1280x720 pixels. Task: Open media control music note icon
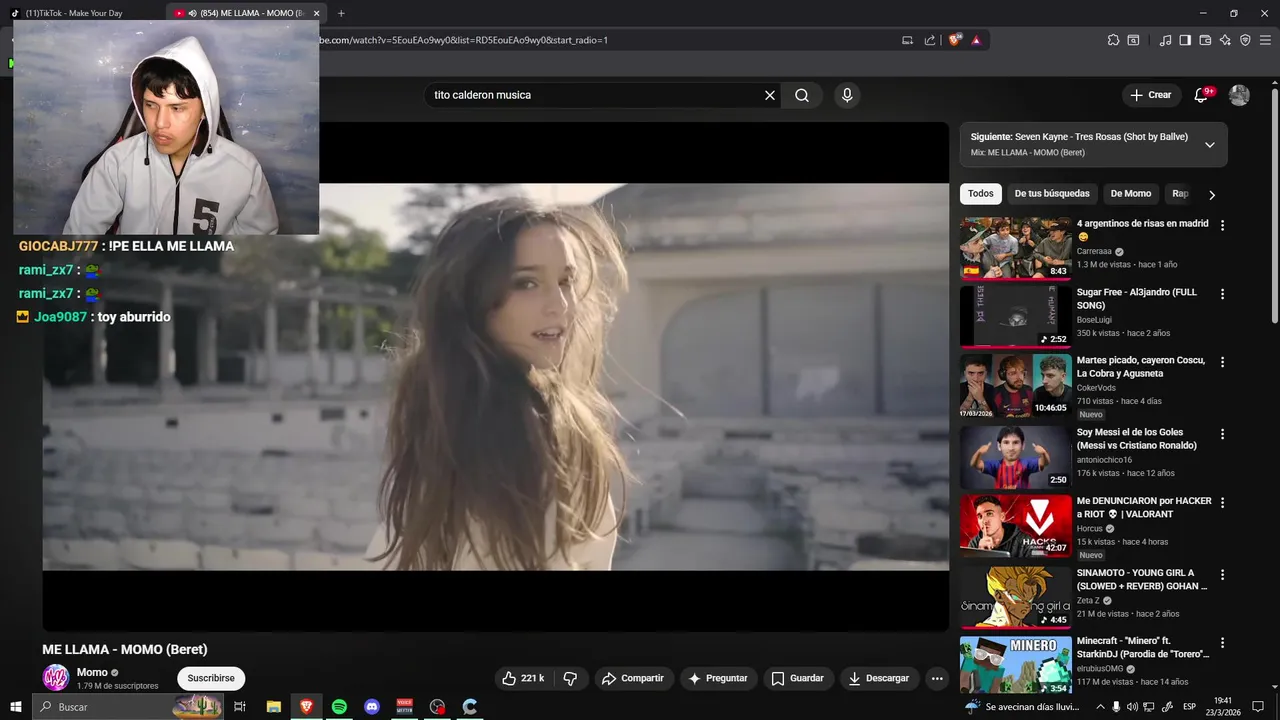(1165, 40)
